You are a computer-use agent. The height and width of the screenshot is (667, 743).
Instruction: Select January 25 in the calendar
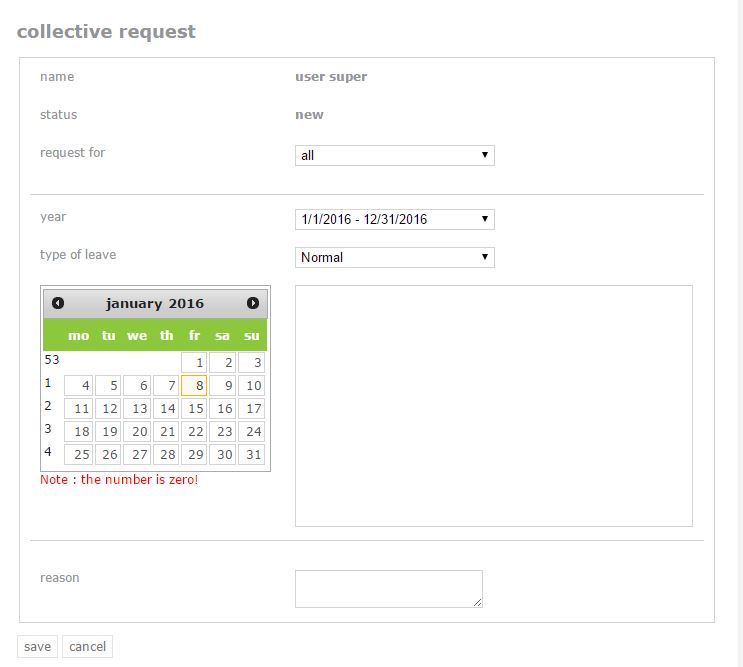[78, 454]
